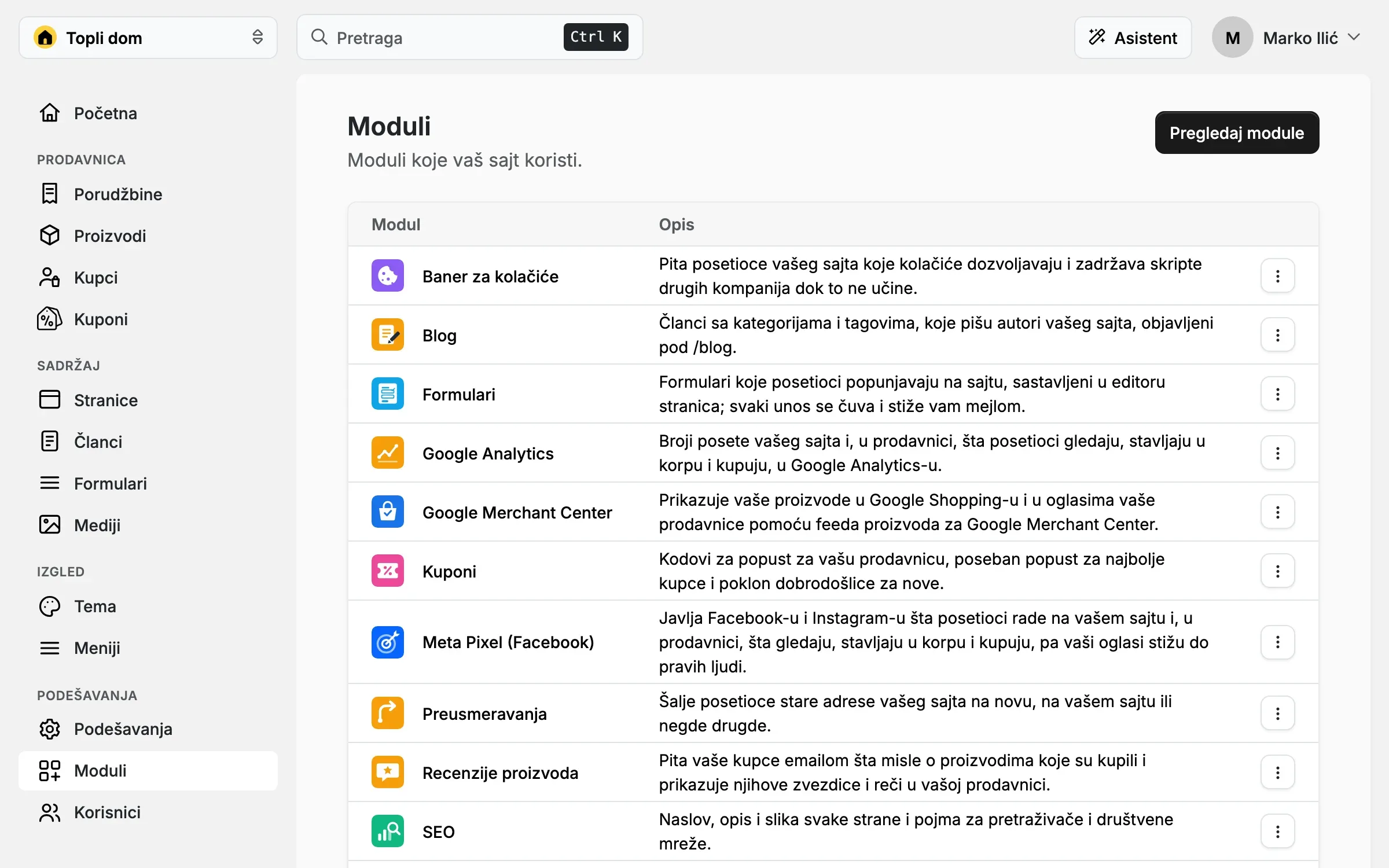Image resolution: width=1389 pixels, height=868 pixels.
Task: Select Moduli in the sidebar
Action: tap(148, 770)
